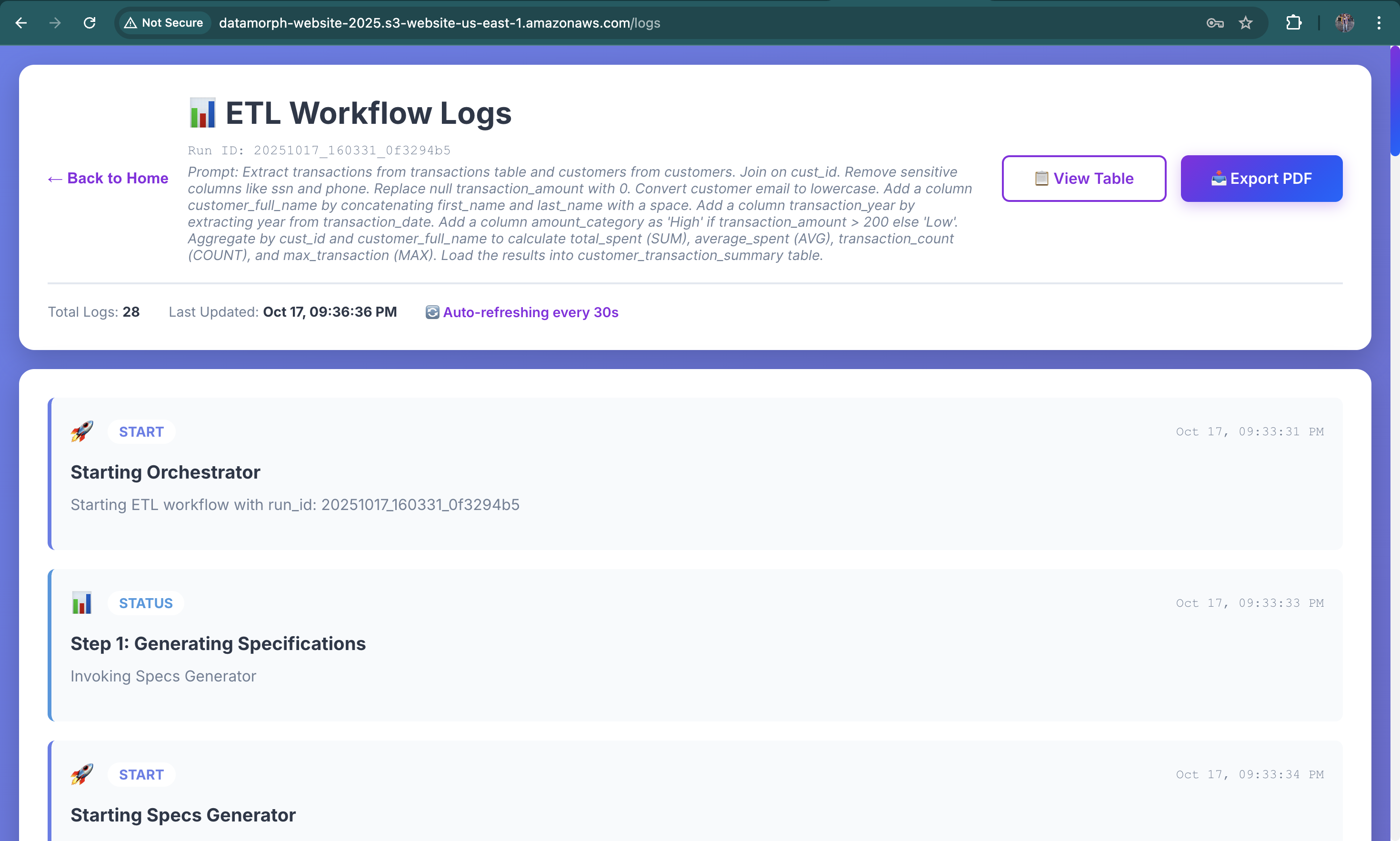Click the View Table button

(x=1083, y=179)
